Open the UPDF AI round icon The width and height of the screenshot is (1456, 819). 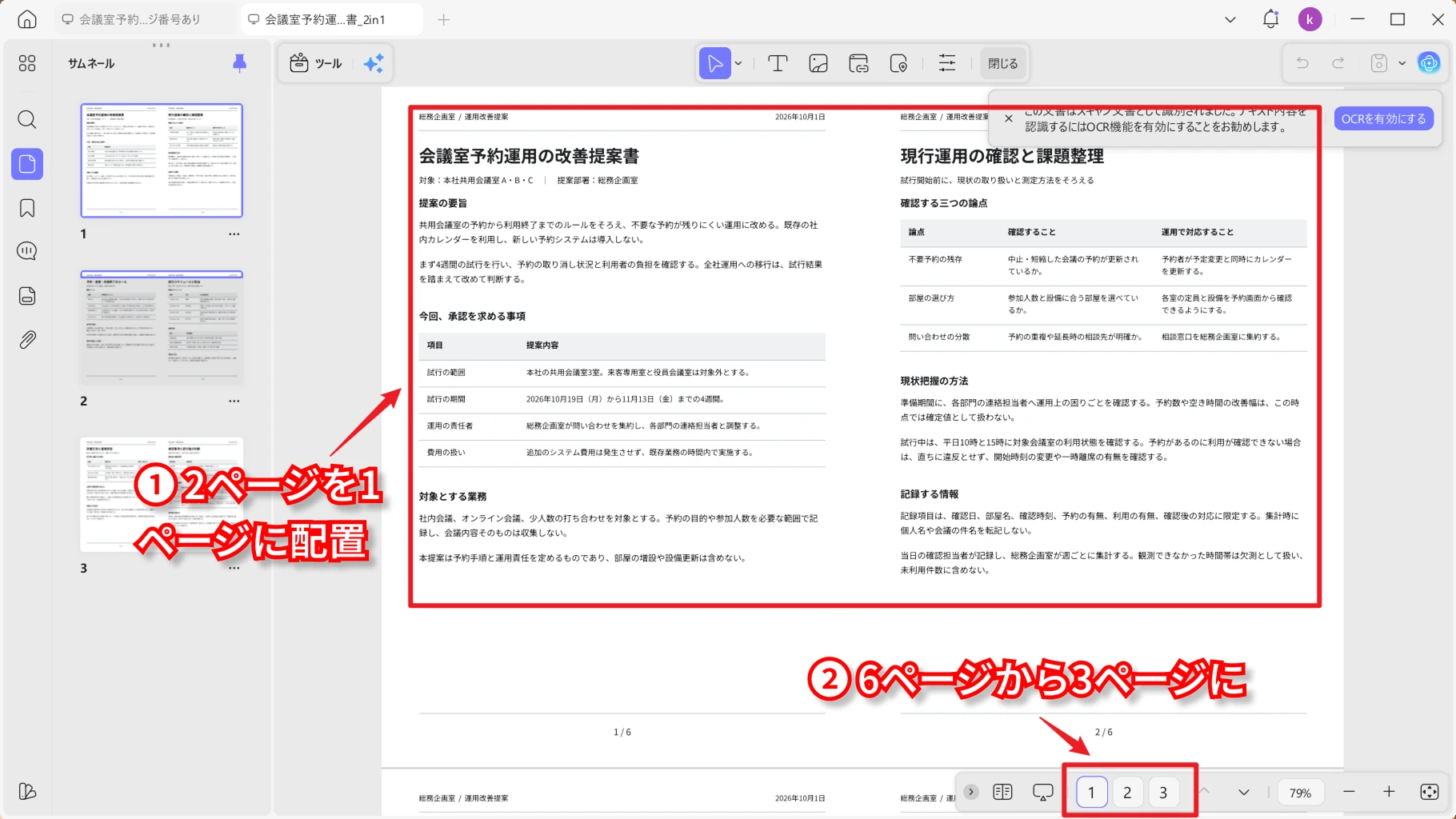pyautogui.click(x=1429, y=63)
